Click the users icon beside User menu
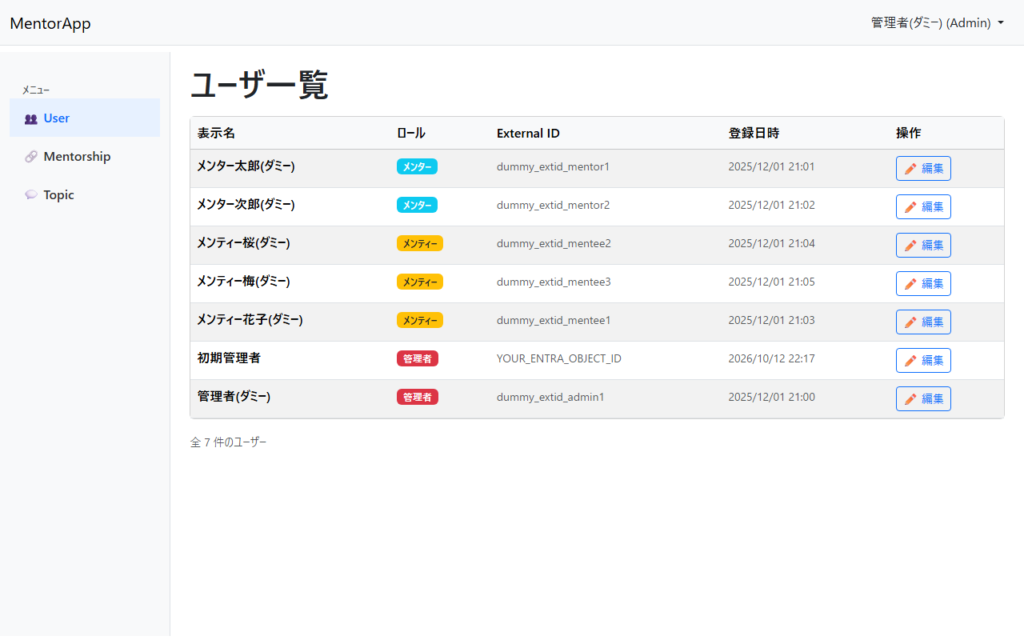 click(31, 119)
